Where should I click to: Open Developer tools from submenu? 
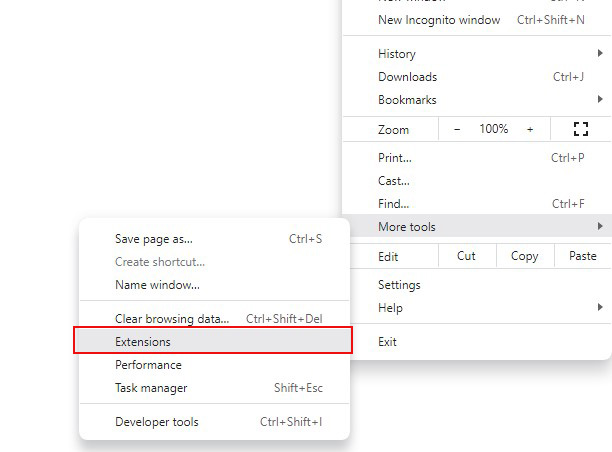pyautogui.click(x=214, y=422)
